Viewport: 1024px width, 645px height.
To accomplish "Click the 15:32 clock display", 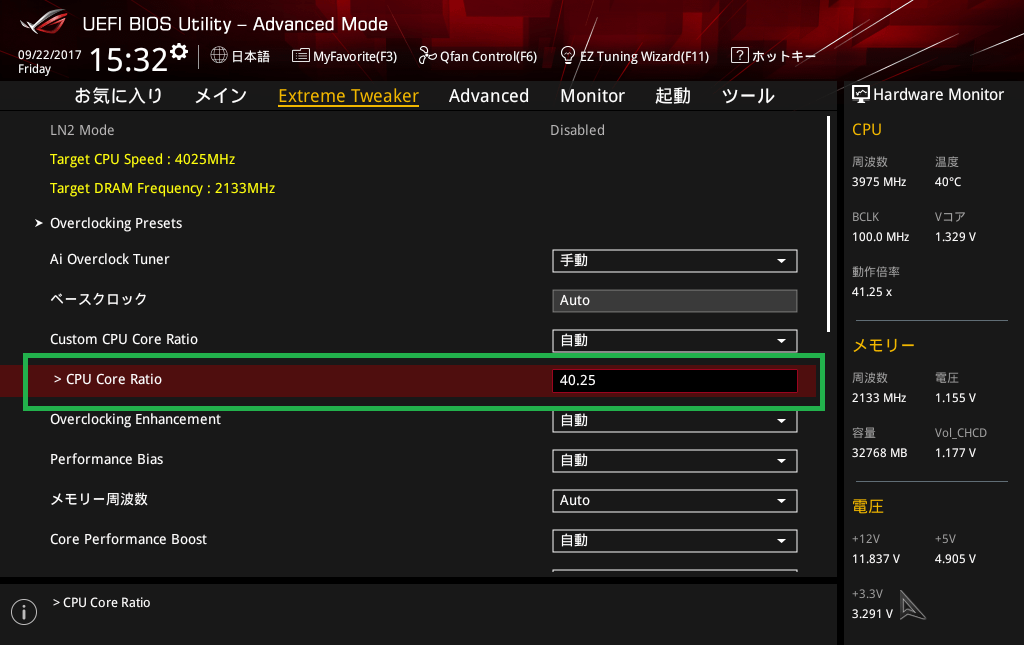I will click(x=129, y=59).
